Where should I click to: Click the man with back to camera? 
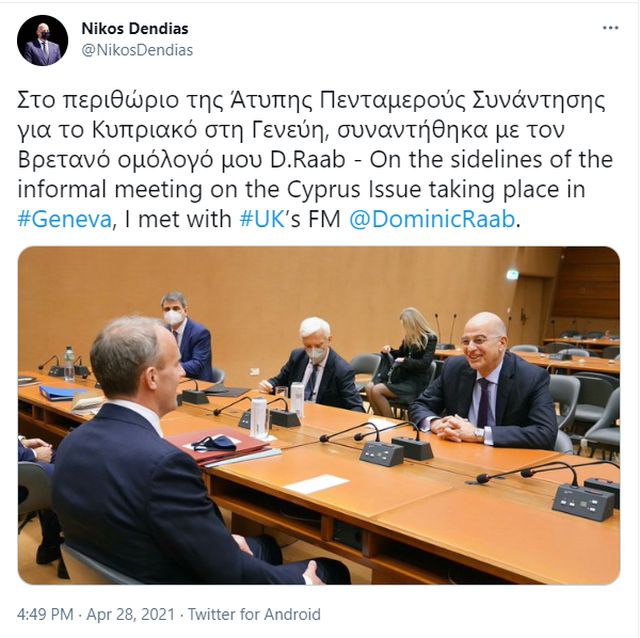[163, 453]
